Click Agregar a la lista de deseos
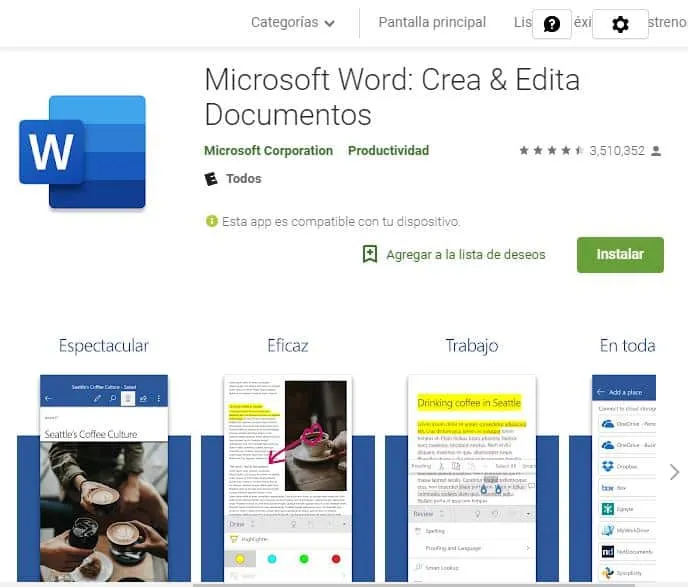The image size is (688, 587). [x=466, y=254]
